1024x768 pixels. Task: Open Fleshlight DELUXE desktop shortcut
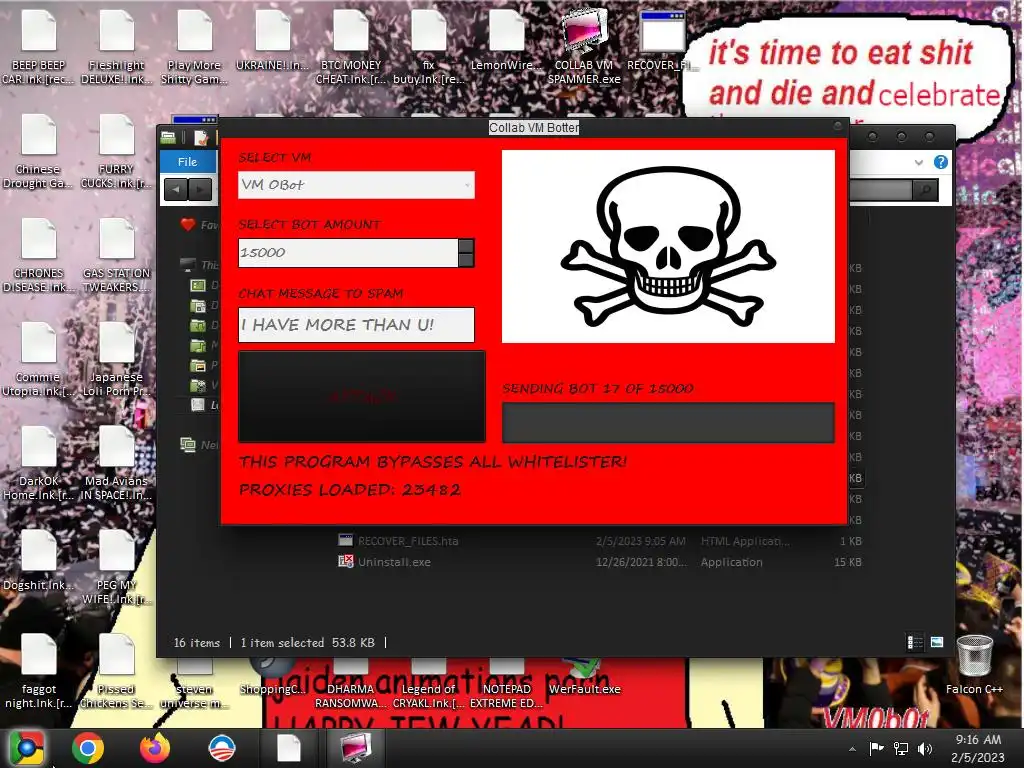116,48
